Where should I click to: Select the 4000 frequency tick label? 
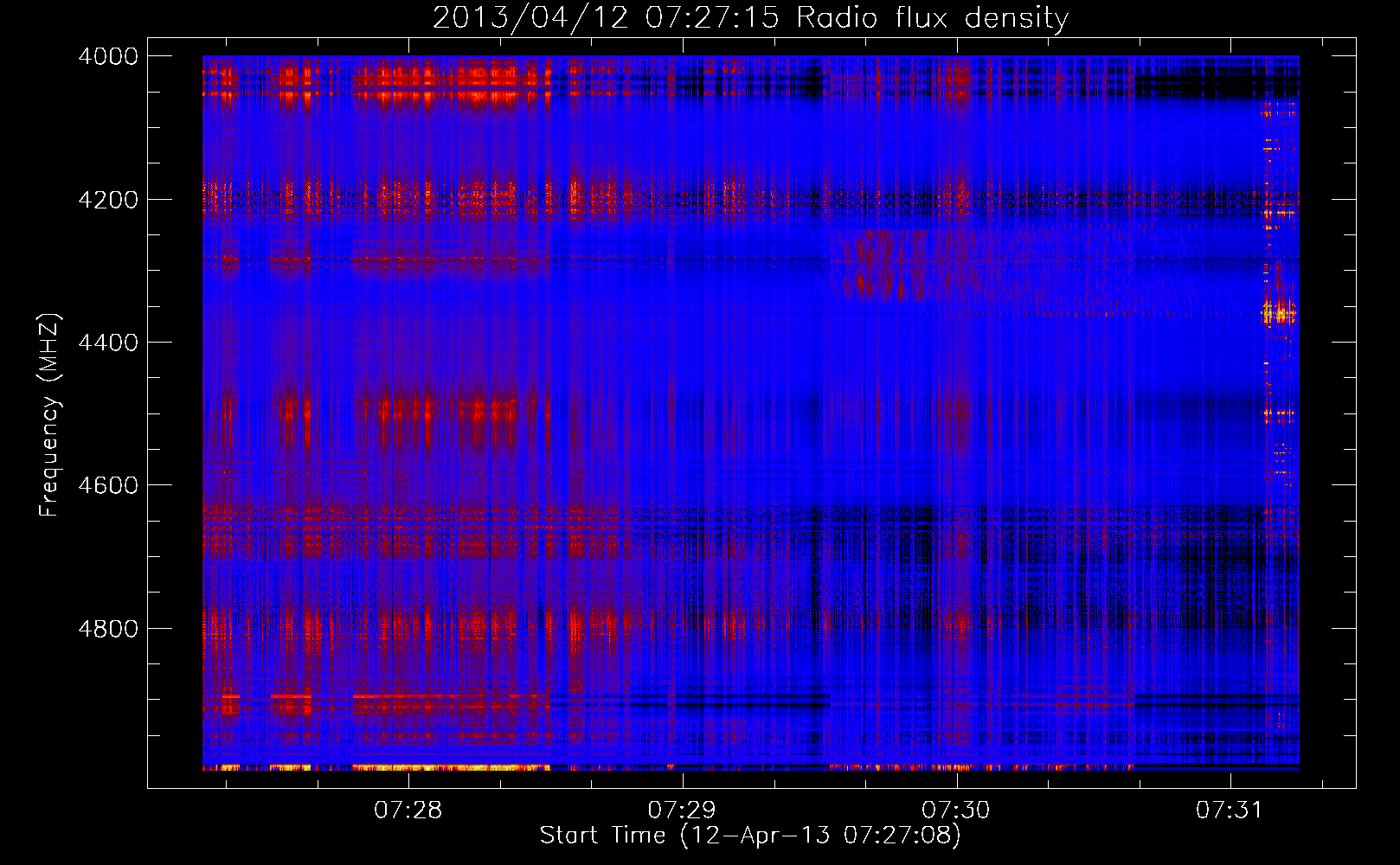[108, 56]
